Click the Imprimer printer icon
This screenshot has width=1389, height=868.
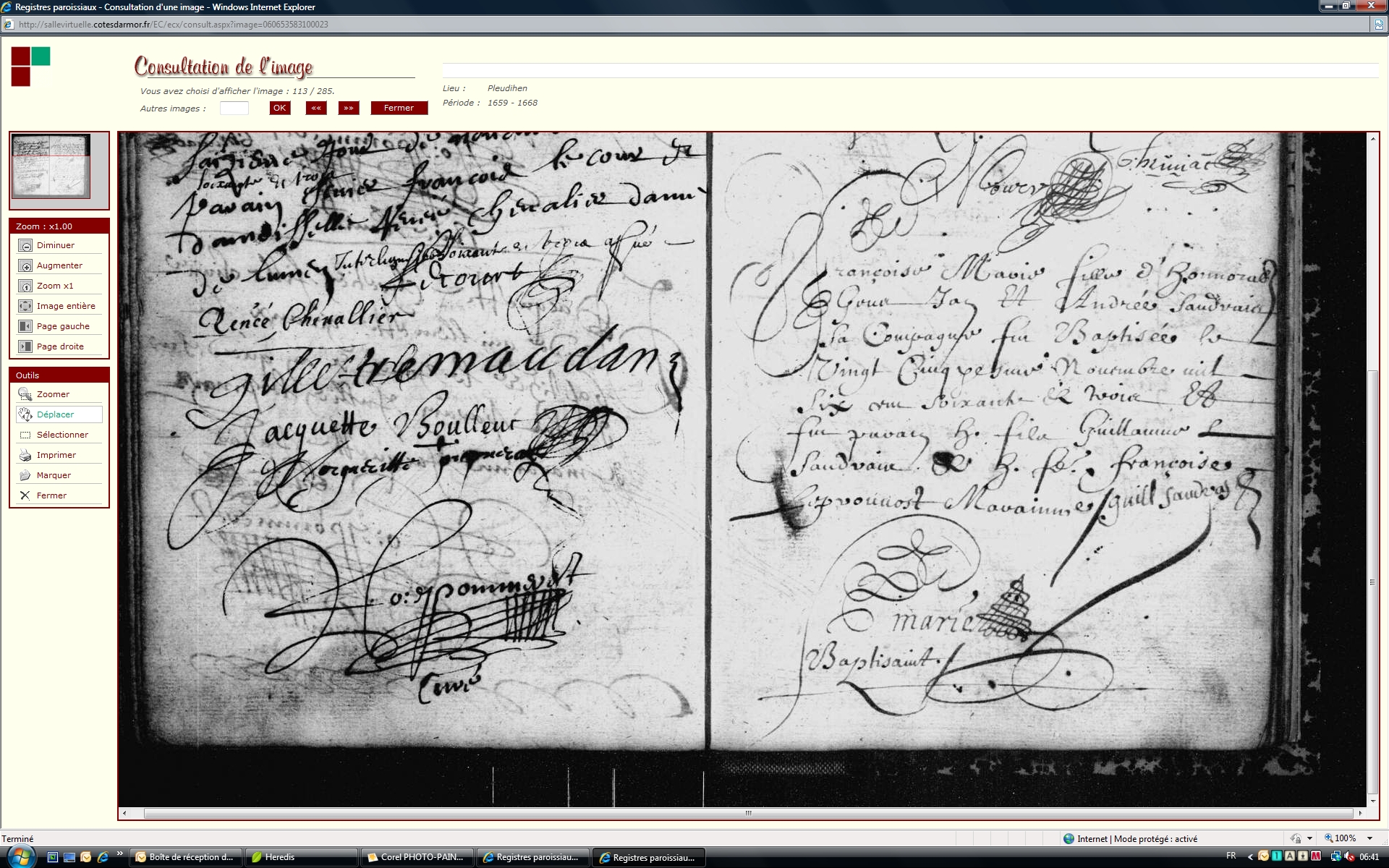(25, 455)
